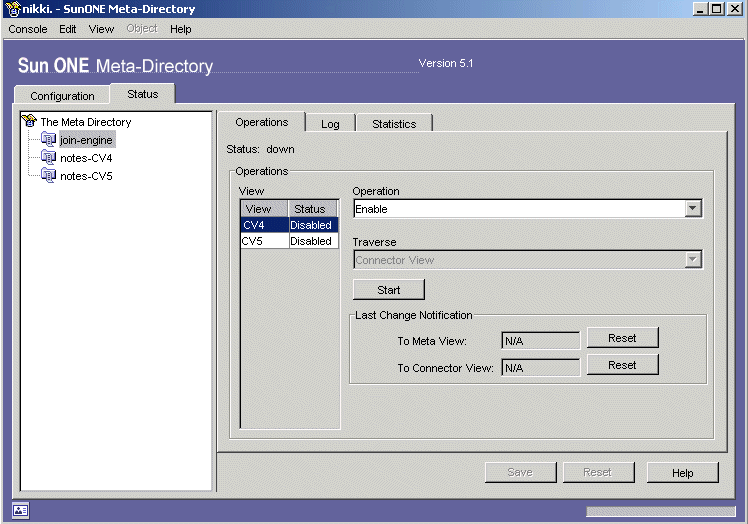
Task: Minimize the SunONE Meta-Directory window
Action: click(x=700, y=9)
